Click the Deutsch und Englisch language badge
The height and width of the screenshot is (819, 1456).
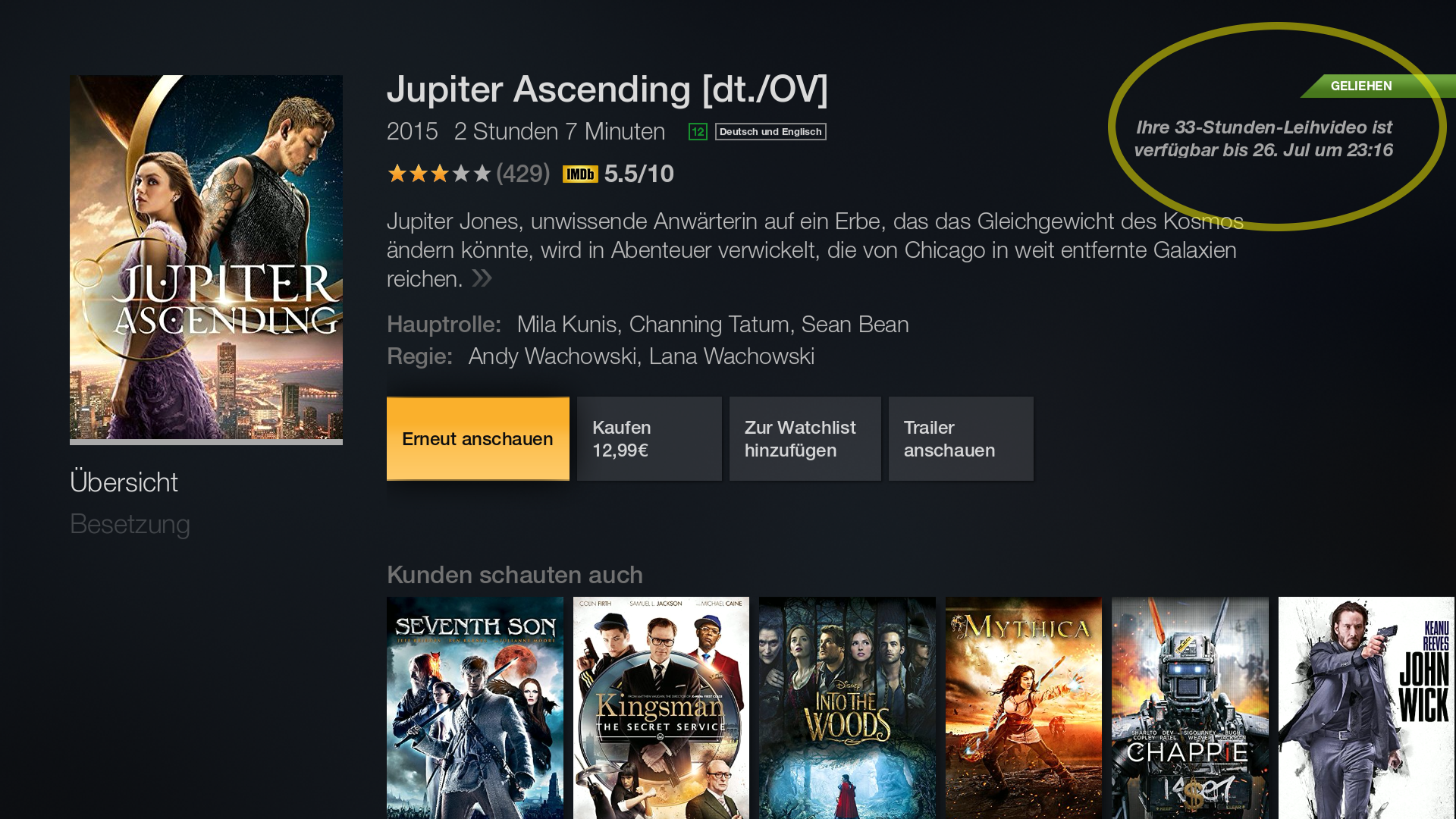[770, 132]
